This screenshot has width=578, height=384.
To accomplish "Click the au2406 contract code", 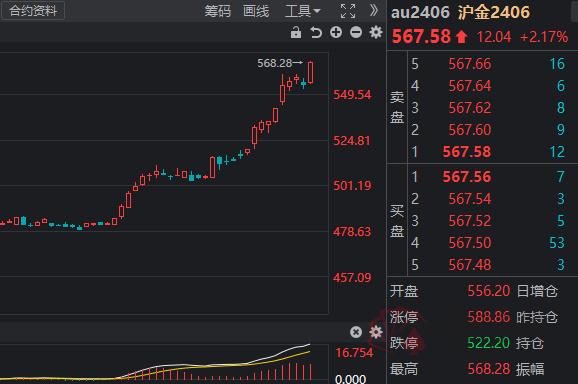I will pyautogui.click(x=420, y=13).
